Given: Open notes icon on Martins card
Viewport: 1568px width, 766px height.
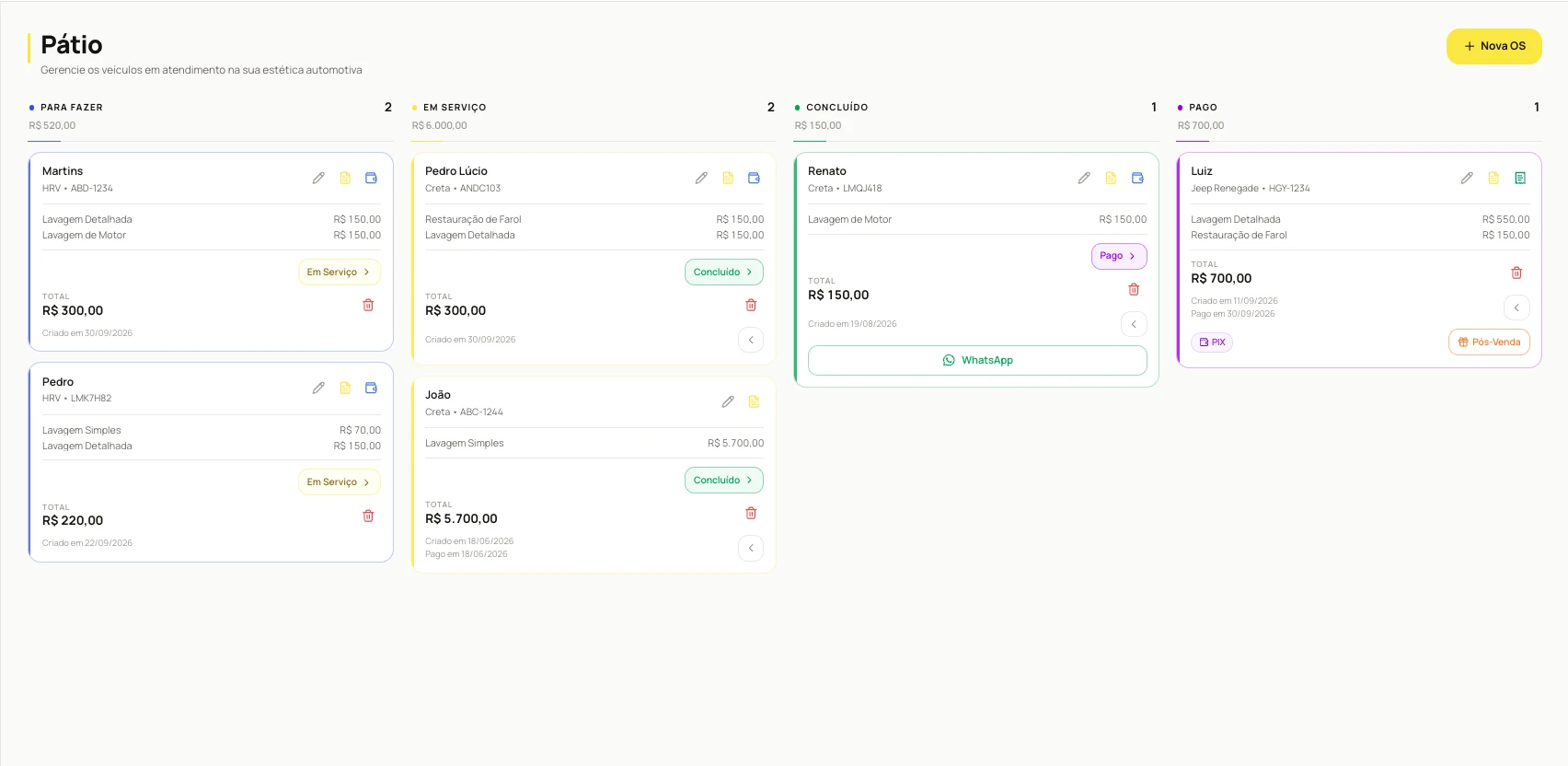Looking at the screenshot, I should point(345,178).
